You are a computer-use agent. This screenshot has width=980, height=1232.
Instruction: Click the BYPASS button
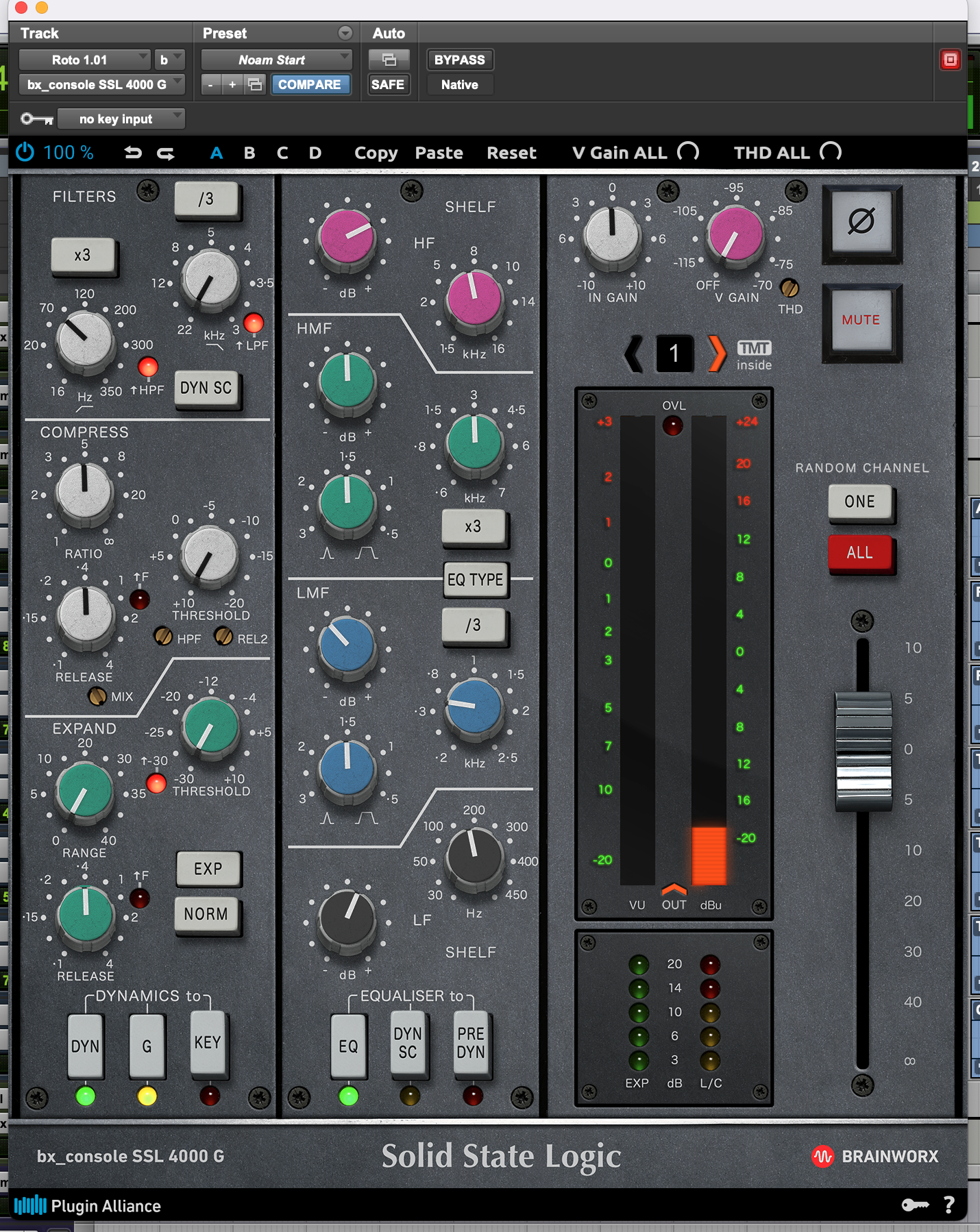click(460, 60)
